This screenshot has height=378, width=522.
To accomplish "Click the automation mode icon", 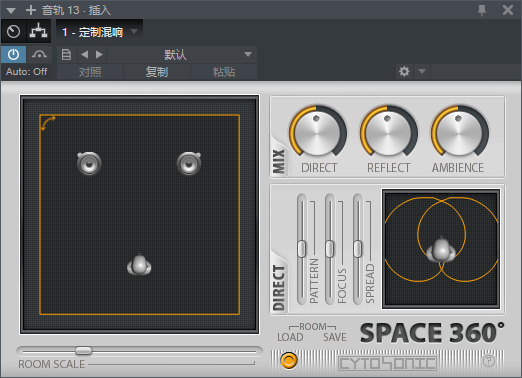I will (39, 54).
